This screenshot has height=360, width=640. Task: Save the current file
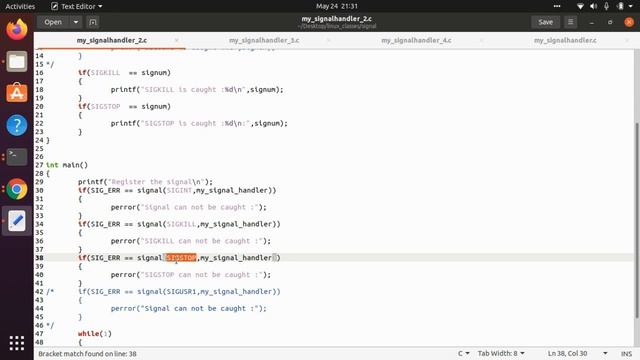click(x=545, y=22)
